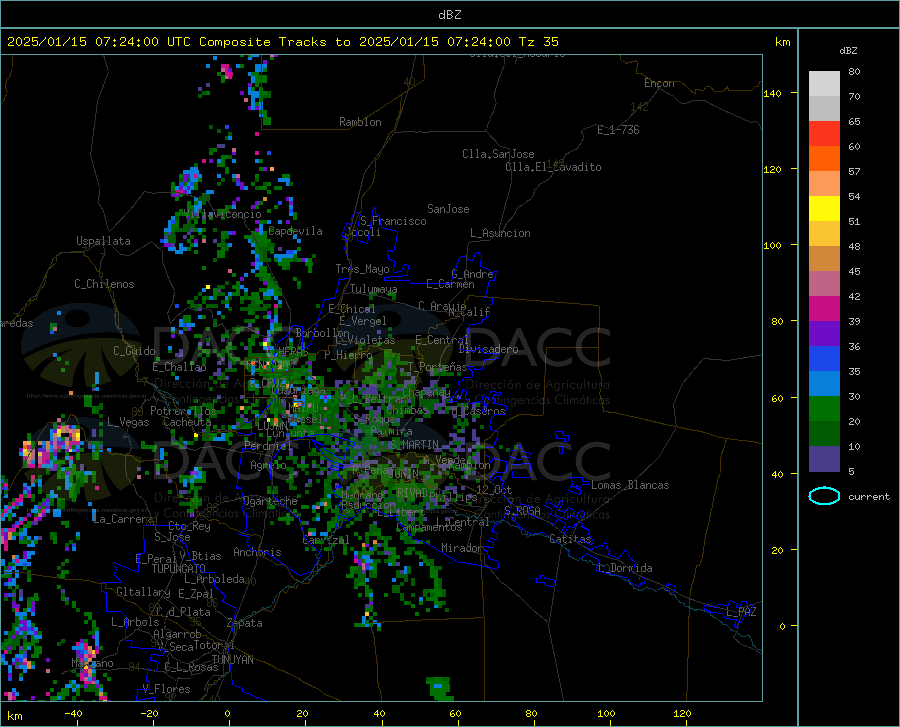Viewport: 900px width, 727px height.
Task: Click the 120 km mark on horizontal axis
Action: tap(682, 713)
